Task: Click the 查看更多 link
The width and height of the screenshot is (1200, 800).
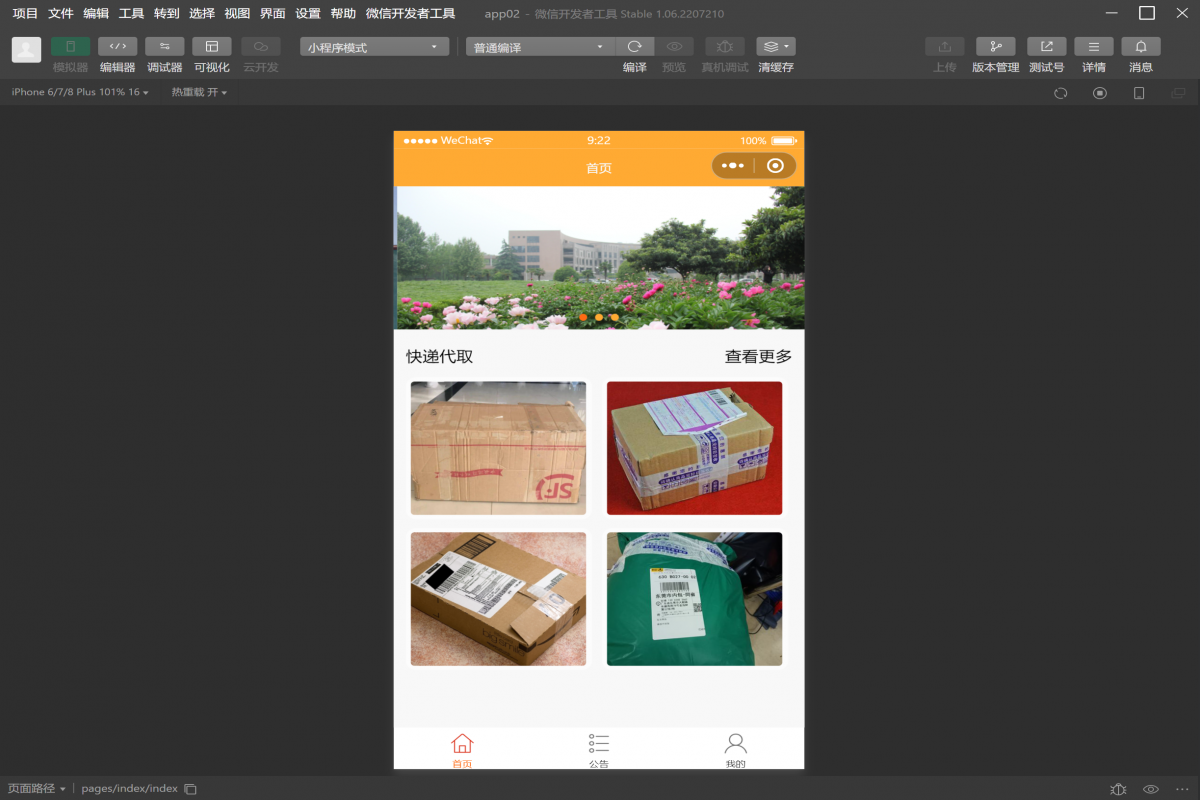Action: [758, 357]
